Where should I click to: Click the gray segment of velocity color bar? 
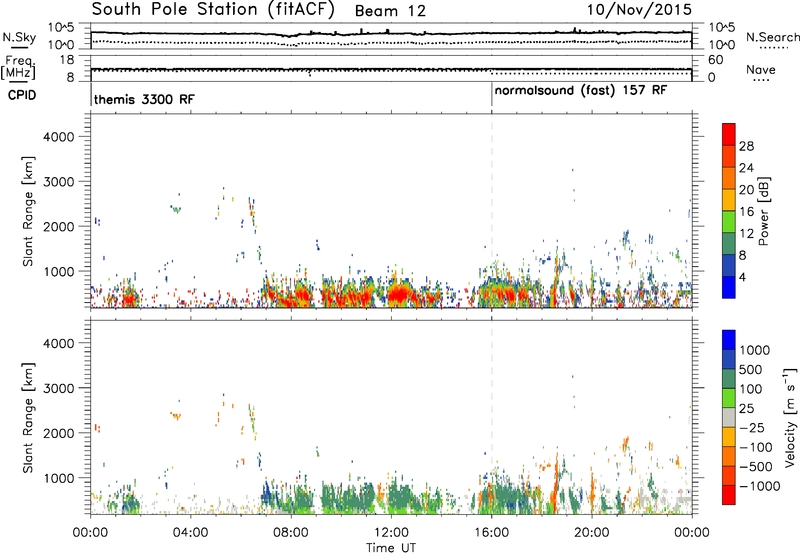[x=729, y=417]
